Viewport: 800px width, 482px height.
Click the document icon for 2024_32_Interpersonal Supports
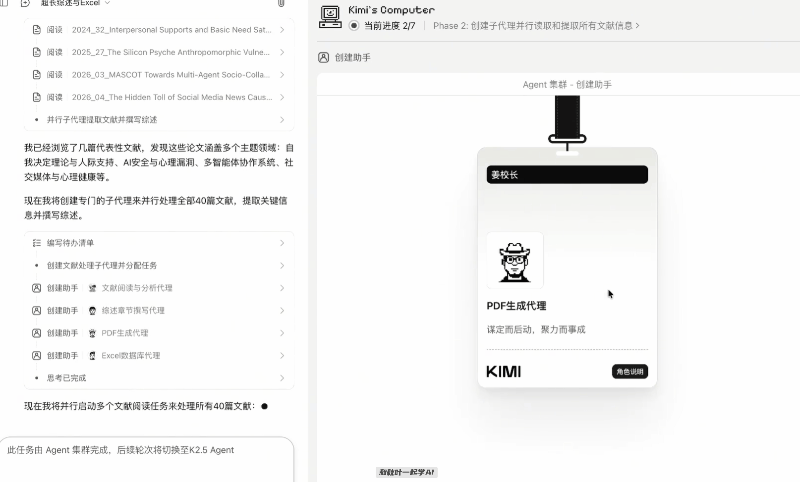[37, 30]
